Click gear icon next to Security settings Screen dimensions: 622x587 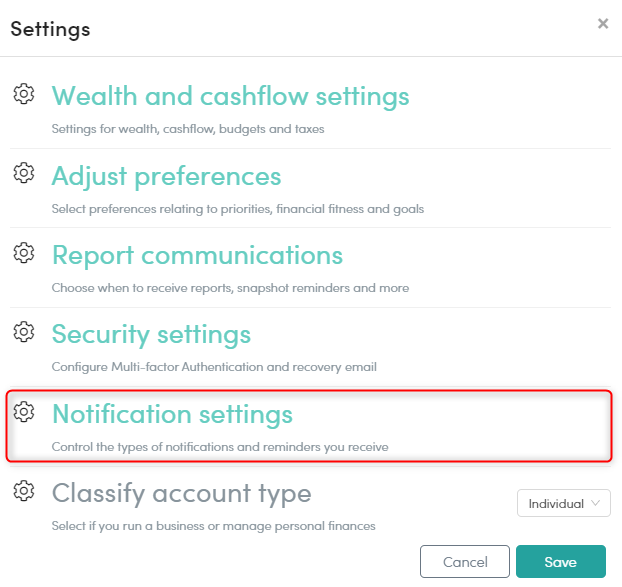coord(23,331)
